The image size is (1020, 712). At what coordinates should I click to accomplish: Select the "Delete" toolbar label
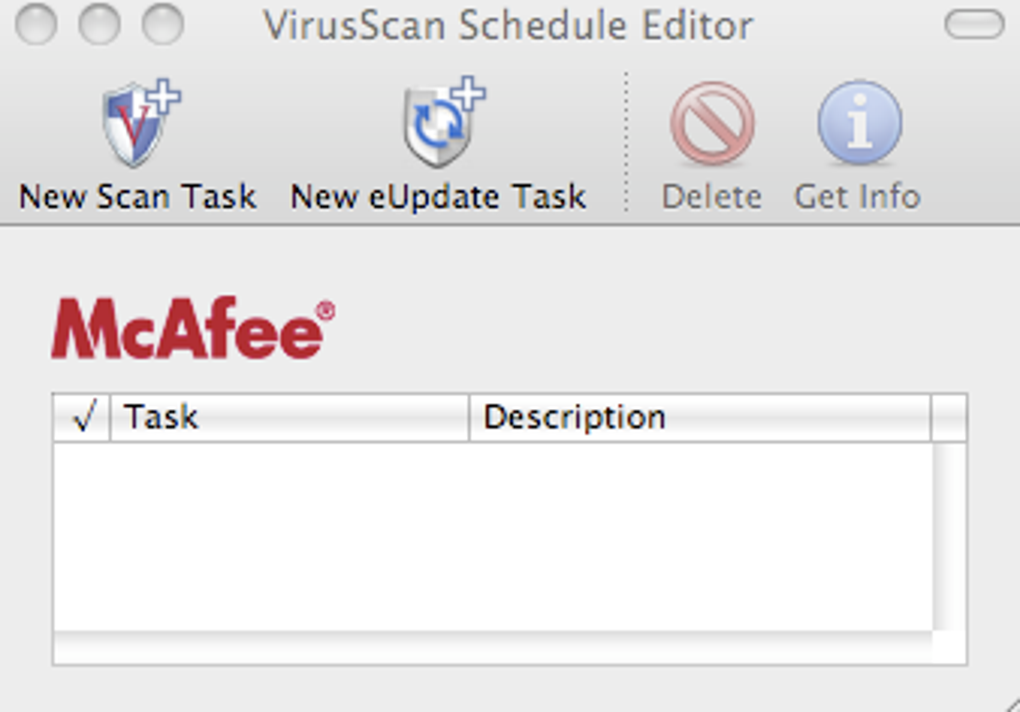pyautogui.click(x=711, y=196)
